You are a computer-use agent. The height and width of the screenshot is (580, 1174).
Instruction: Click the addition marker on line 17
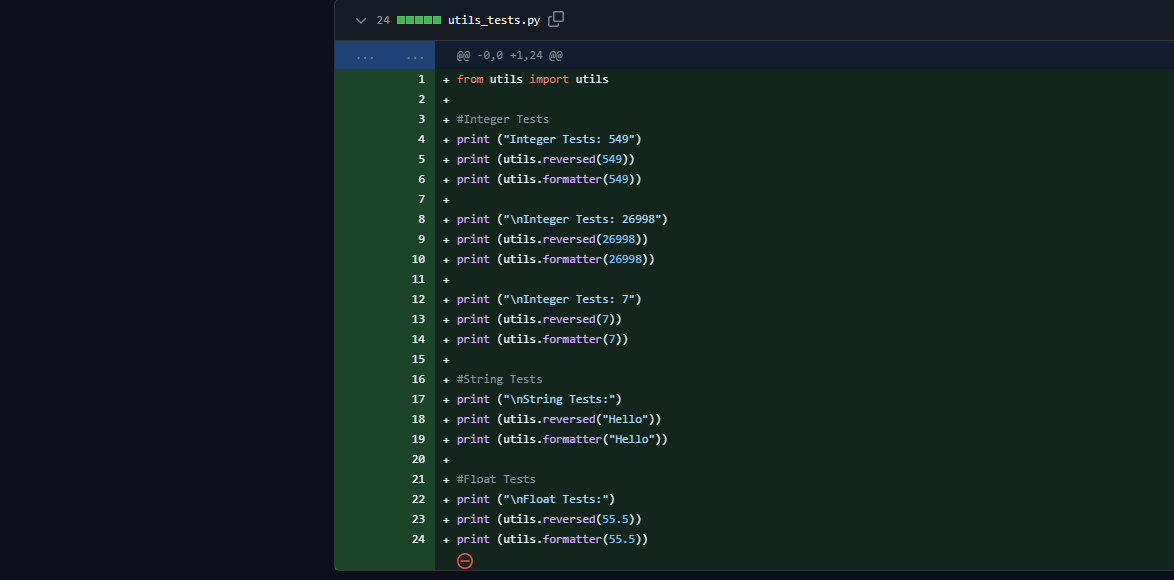444,399
